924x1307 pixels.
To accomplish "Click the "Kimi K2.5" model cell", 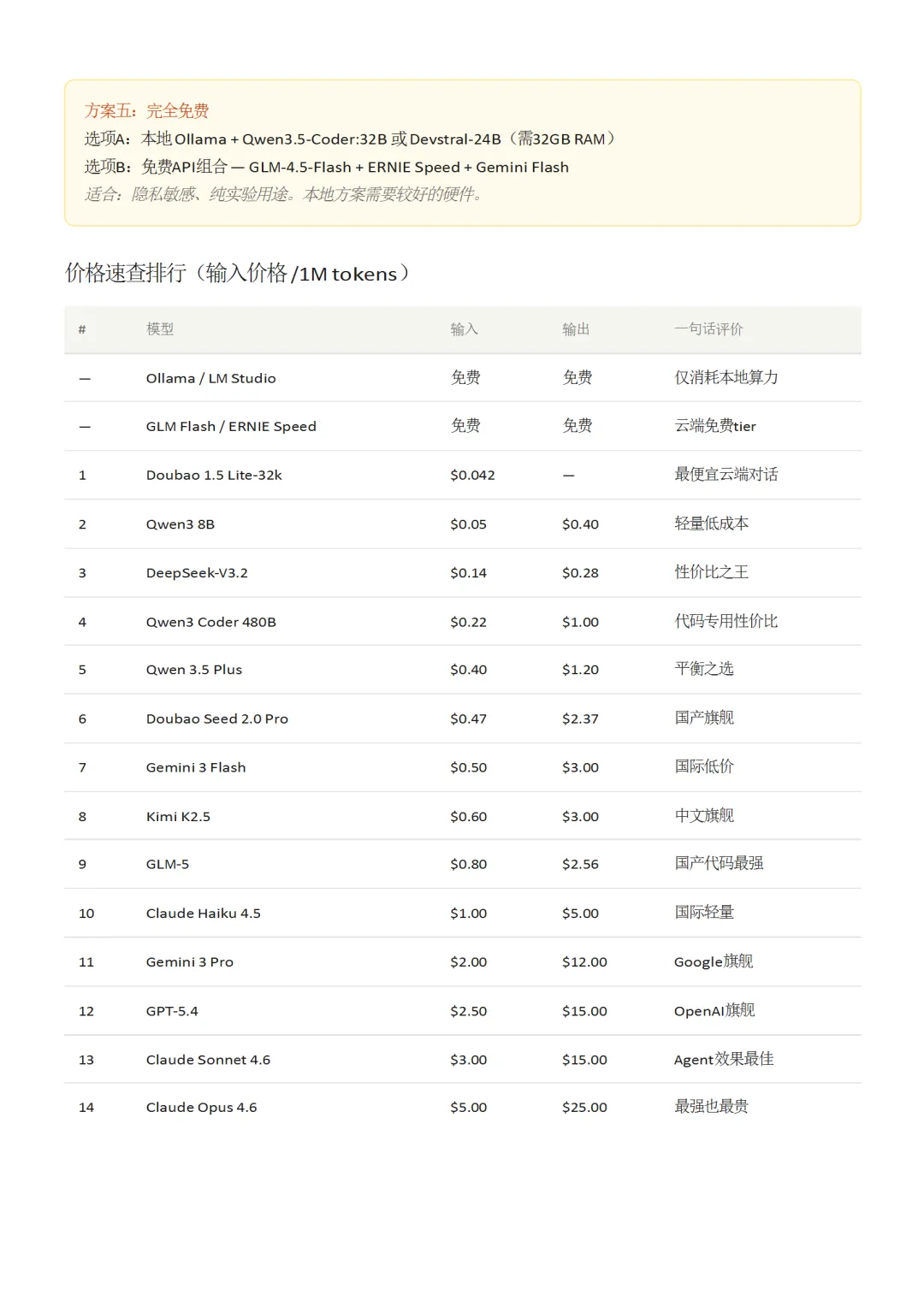I will 178,817.
